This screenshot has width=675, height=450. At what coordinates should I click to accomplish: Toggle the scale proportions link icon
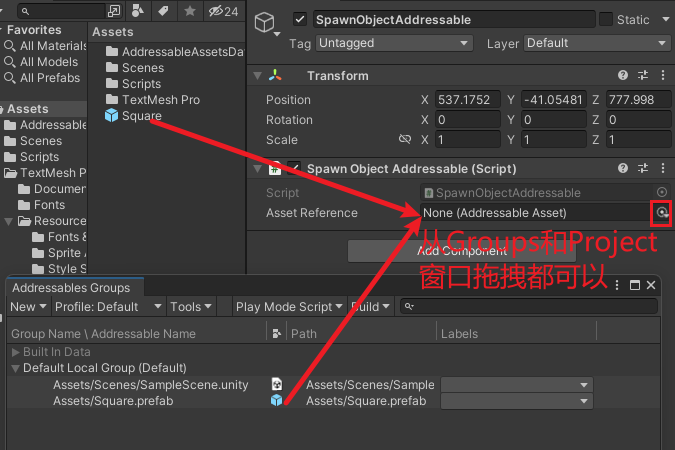[x=405, y=140]
